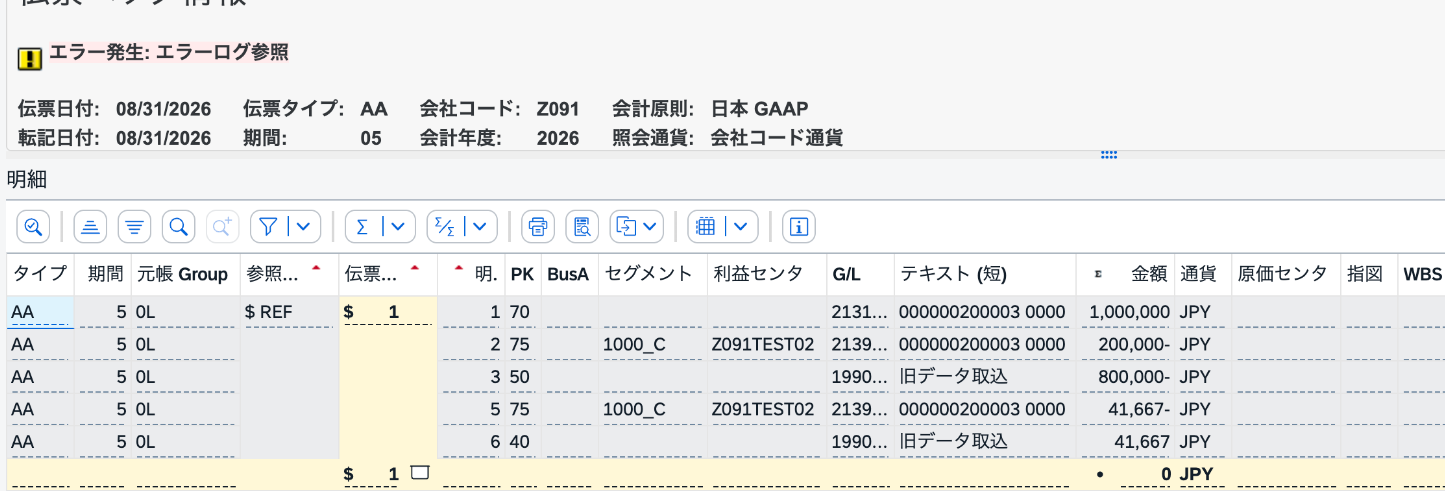Open the Print Preview icon
Screen dimensions: 1445x491
tap(582, 227)
